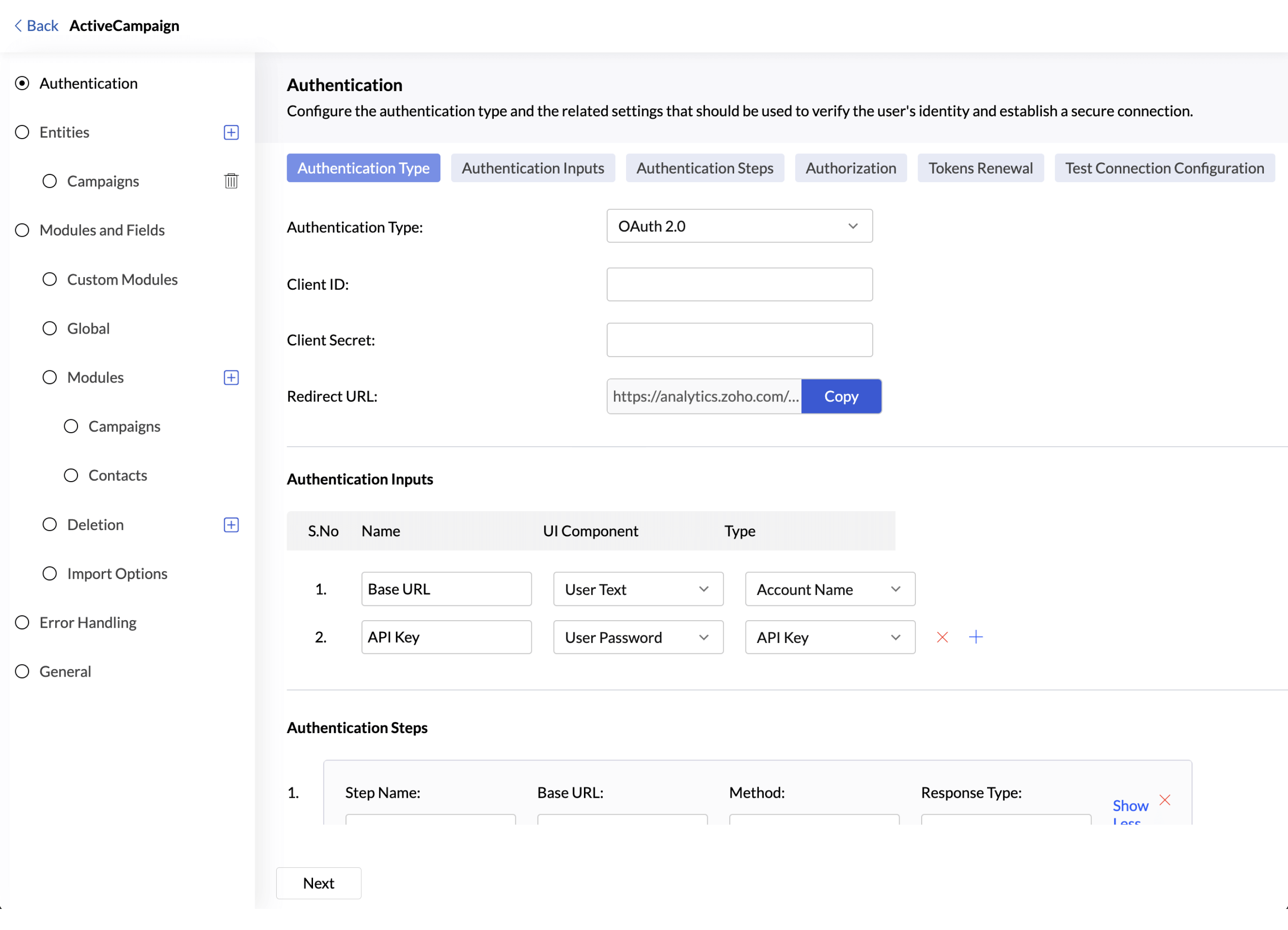Click the plus icon beside Modules
This screenshot has height=930, width=1288.
pos(231,378)
